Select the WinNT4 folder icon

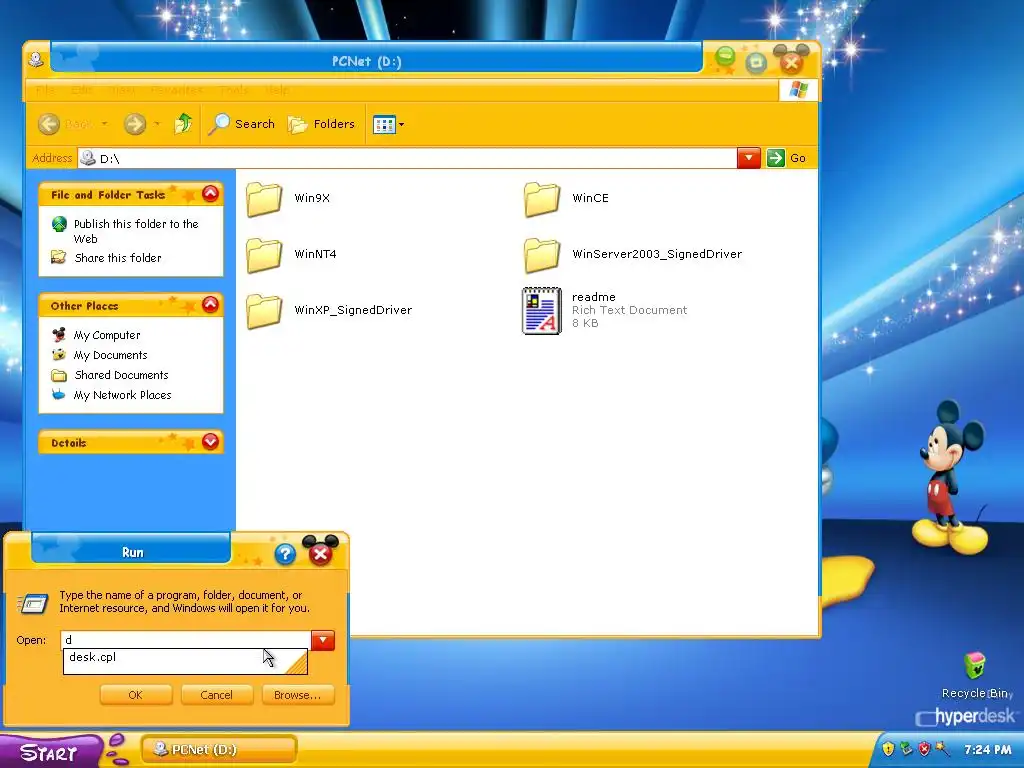click(264, 255)
